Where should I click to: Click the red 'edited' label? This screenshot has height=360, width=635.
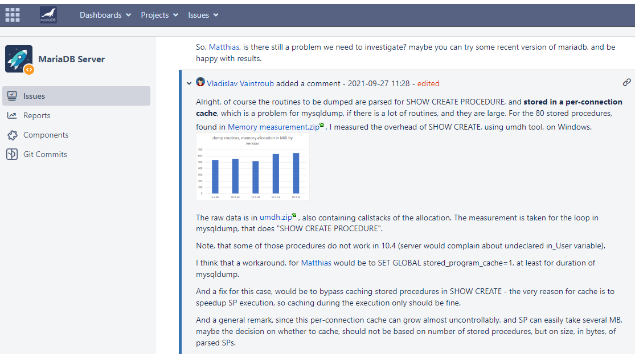pos(428,83)
